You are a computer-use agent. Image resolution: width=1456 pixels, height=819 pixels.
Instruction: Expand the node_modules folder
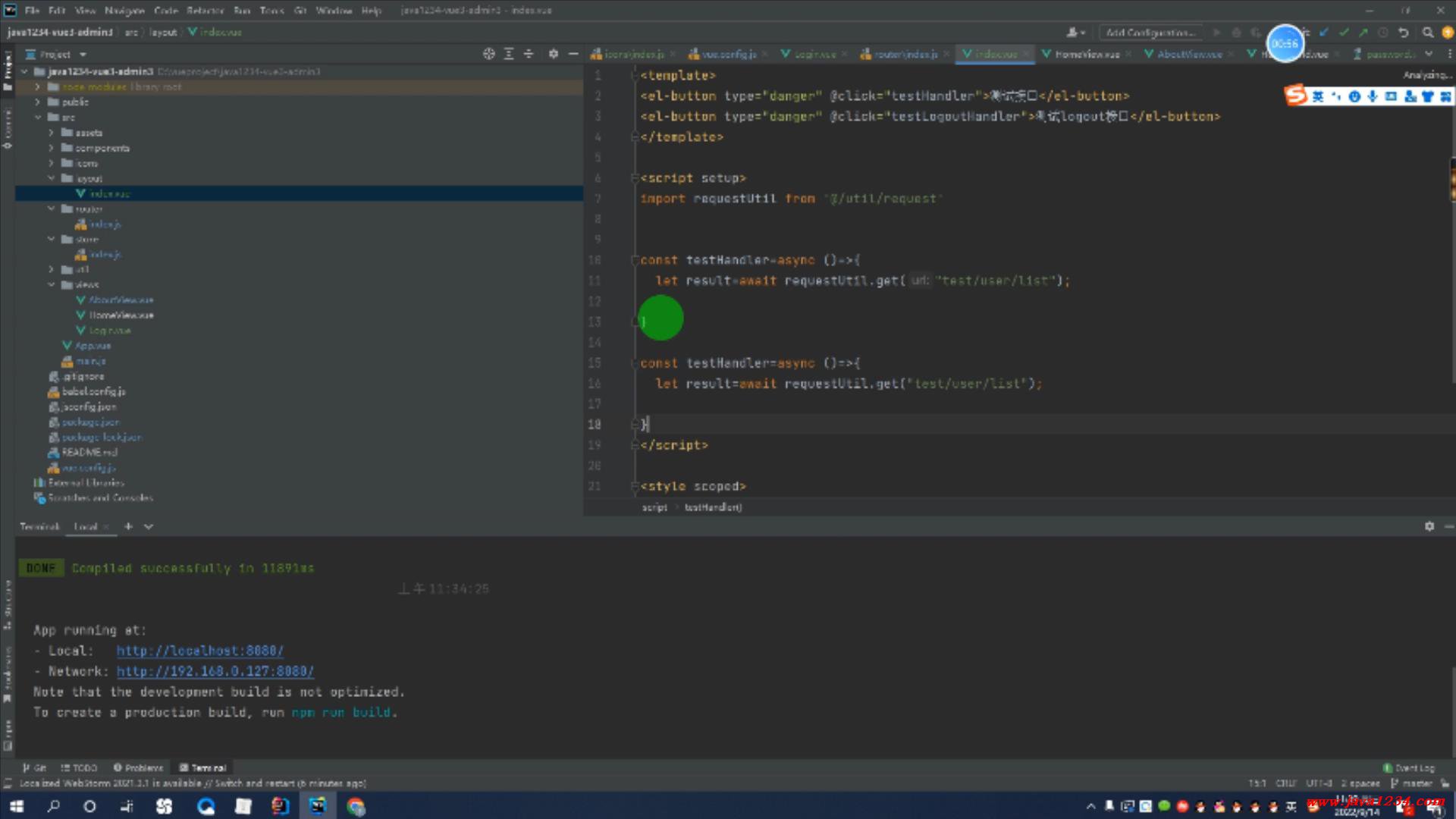click(37, 86)
